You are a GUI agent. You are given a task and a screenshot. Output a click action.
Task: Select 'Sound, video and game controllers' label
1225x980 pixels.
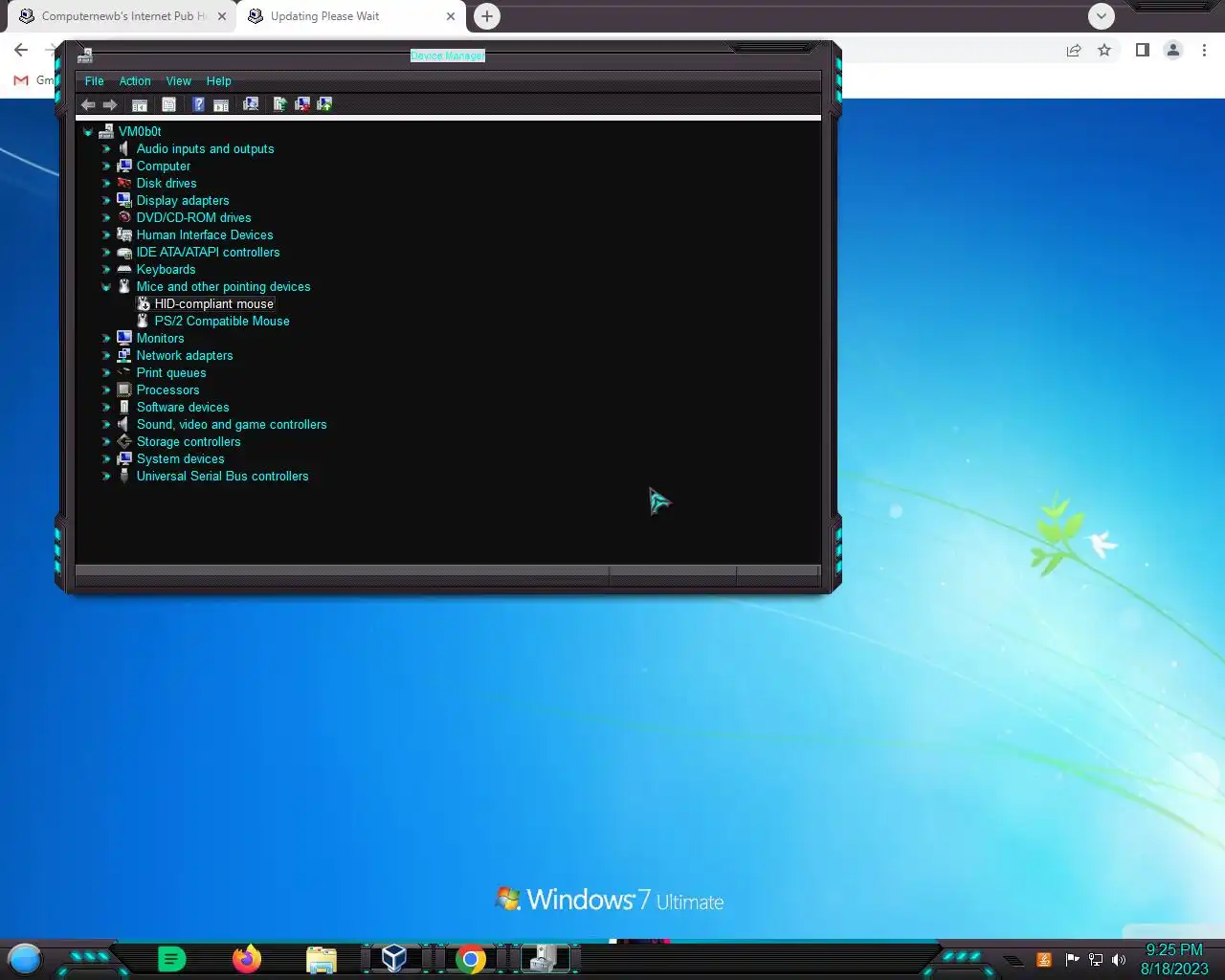pos(232,425)
